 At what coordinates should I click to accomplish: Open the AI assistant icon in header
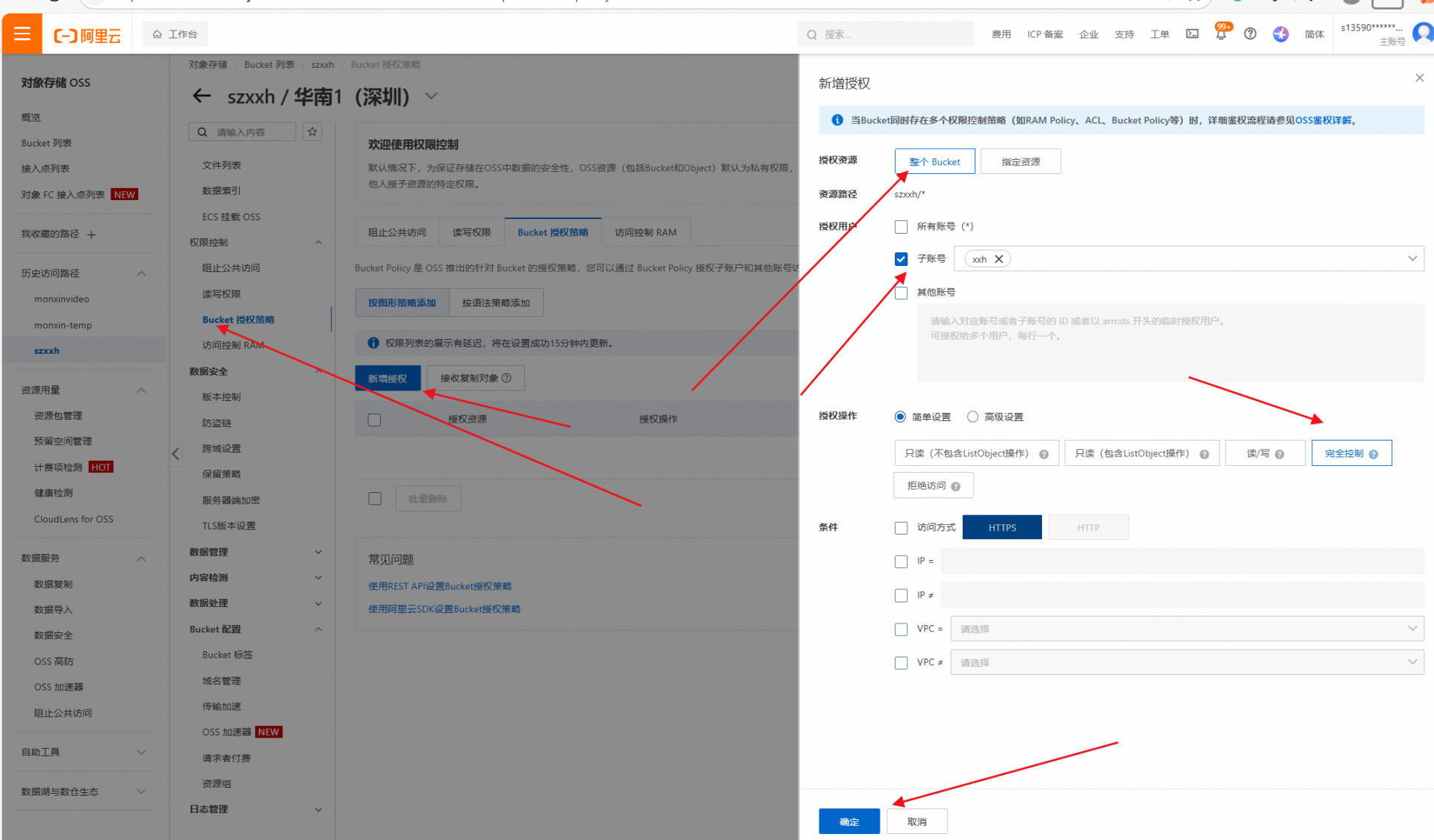pyautogui.click(x=1281, y=34)
